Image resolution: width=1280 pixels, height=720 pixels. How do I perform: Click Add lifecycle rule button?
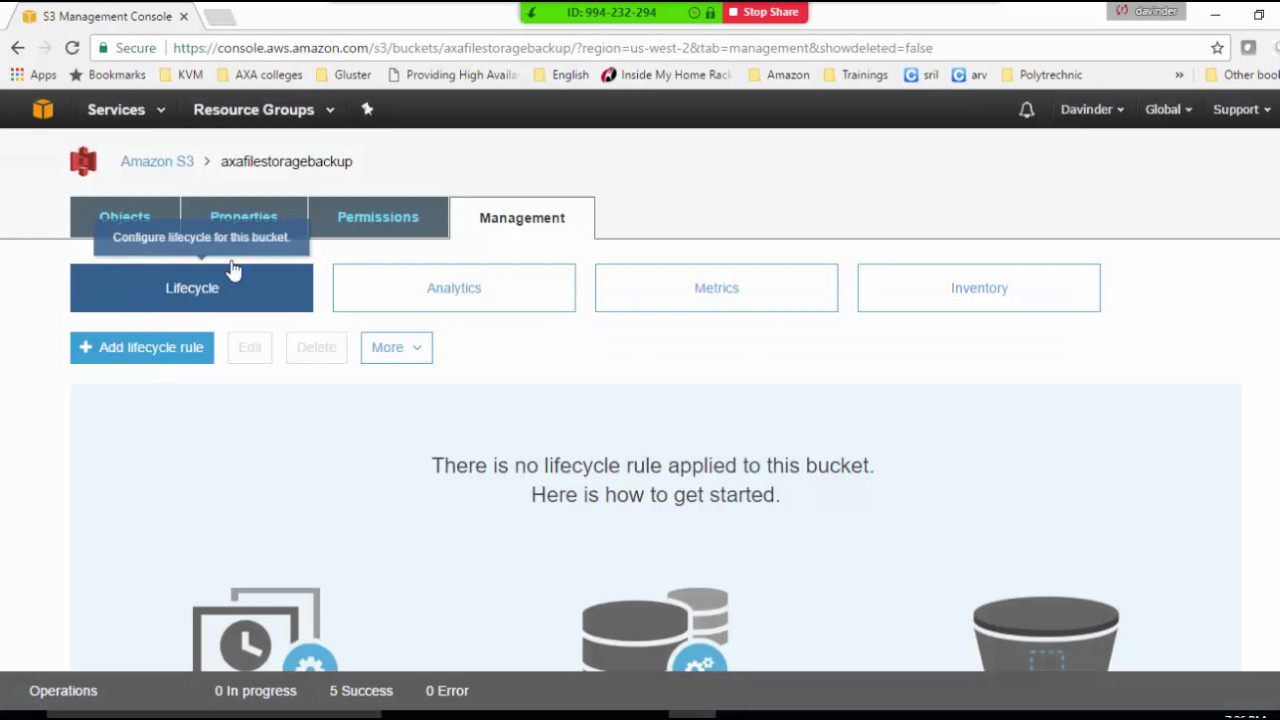[x=142, y=347]
